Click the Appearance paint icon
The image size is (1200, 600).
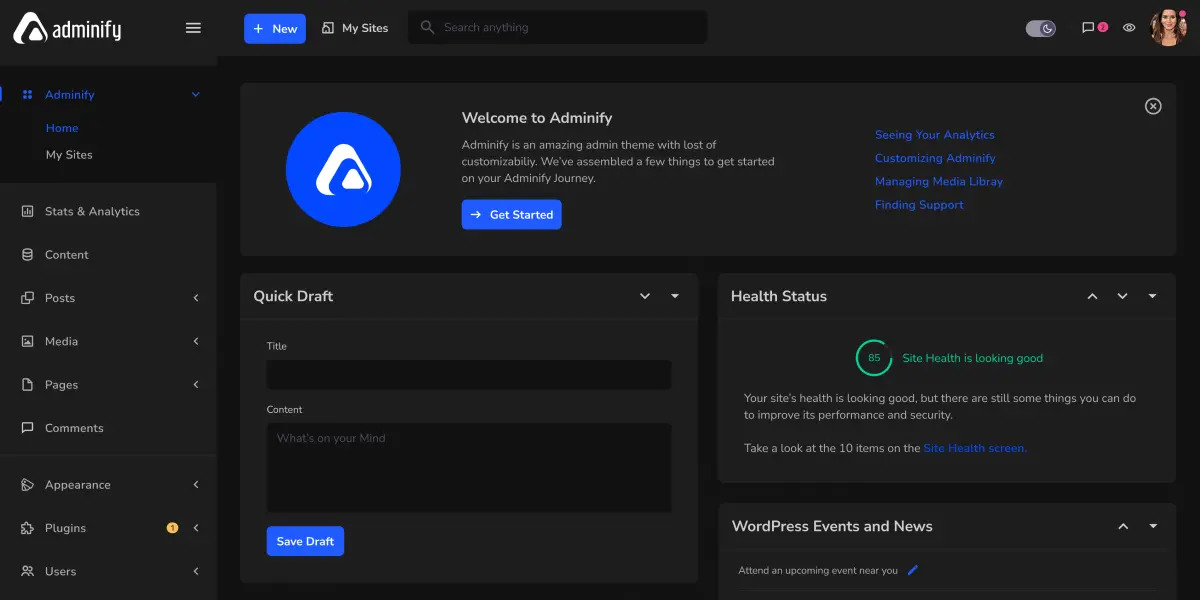[x=27, y=485]
